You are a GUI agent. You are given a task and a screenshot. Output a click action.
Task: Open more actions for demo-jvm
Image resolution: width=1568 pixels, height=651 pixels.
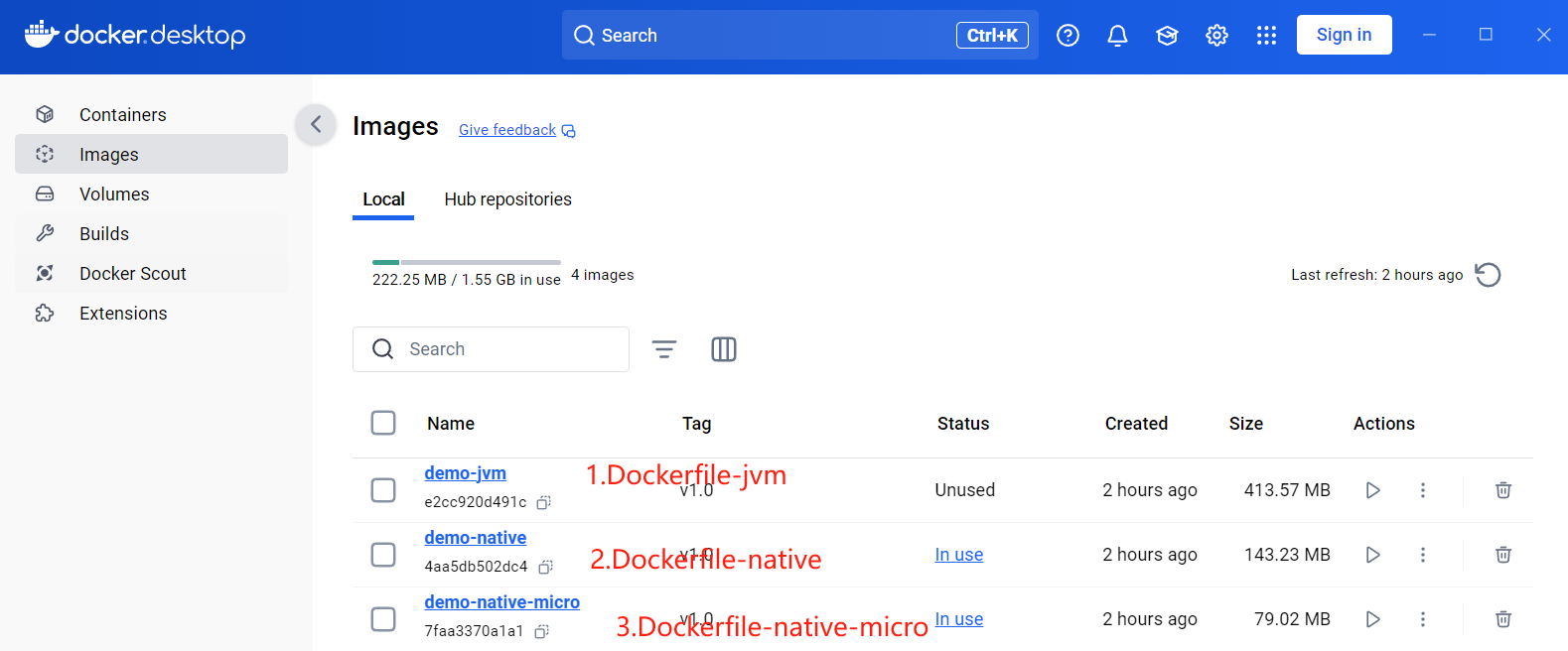[1423, 490]
